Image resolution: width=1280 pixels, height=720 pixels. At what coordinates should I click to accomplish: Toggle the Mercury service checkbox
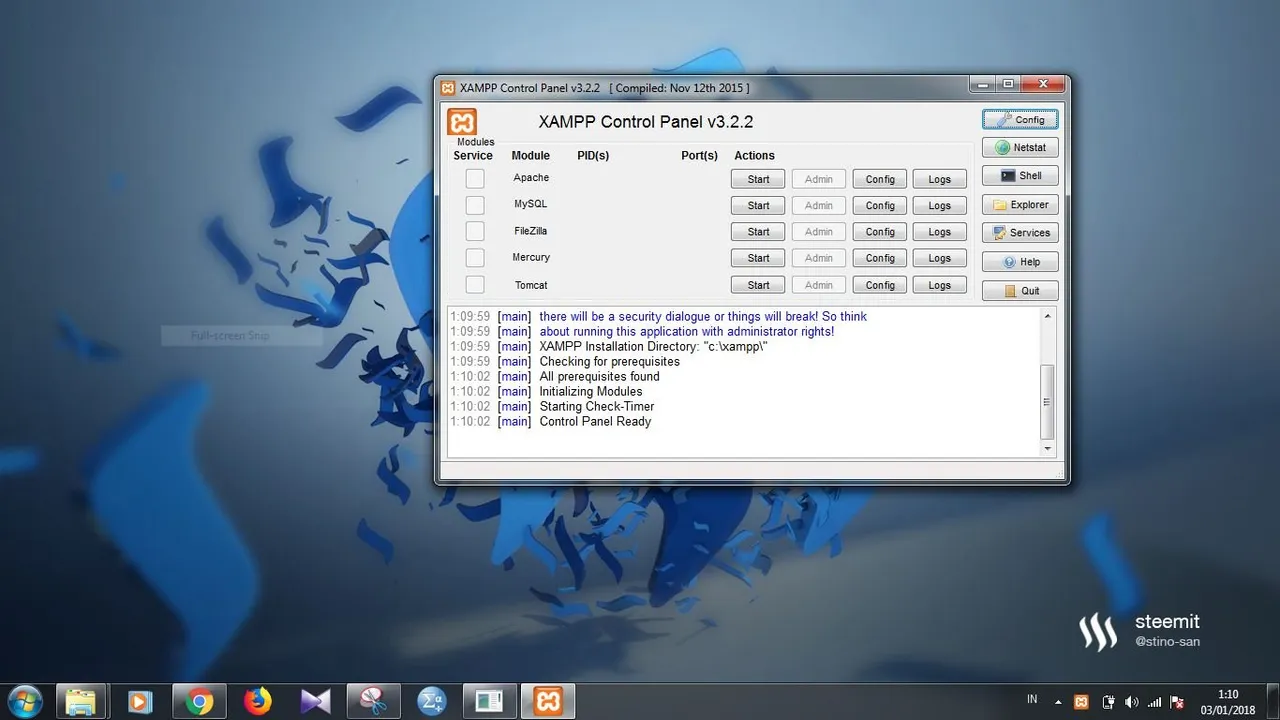click(475, 258)
